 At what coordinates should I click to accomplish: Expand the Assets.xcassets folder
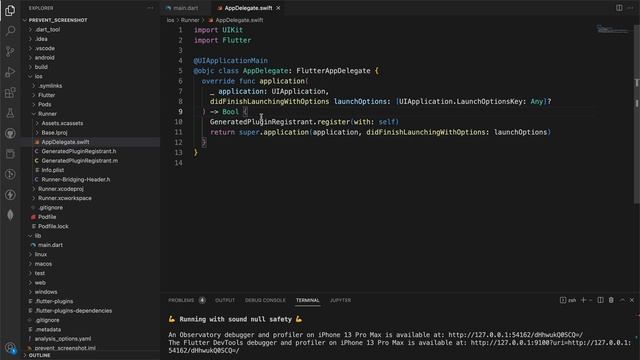tap(62, 123)
